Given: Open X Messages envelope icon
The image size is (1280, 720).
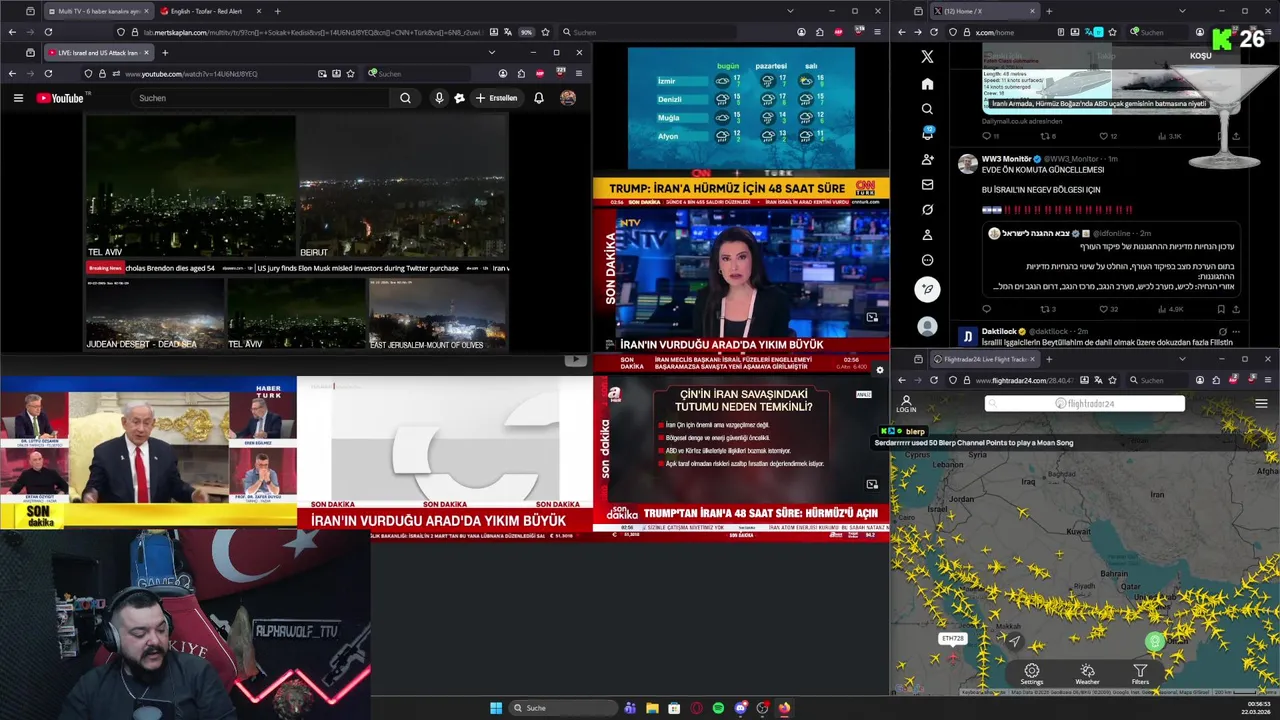Looking at the screenshot, I should 927,185.
